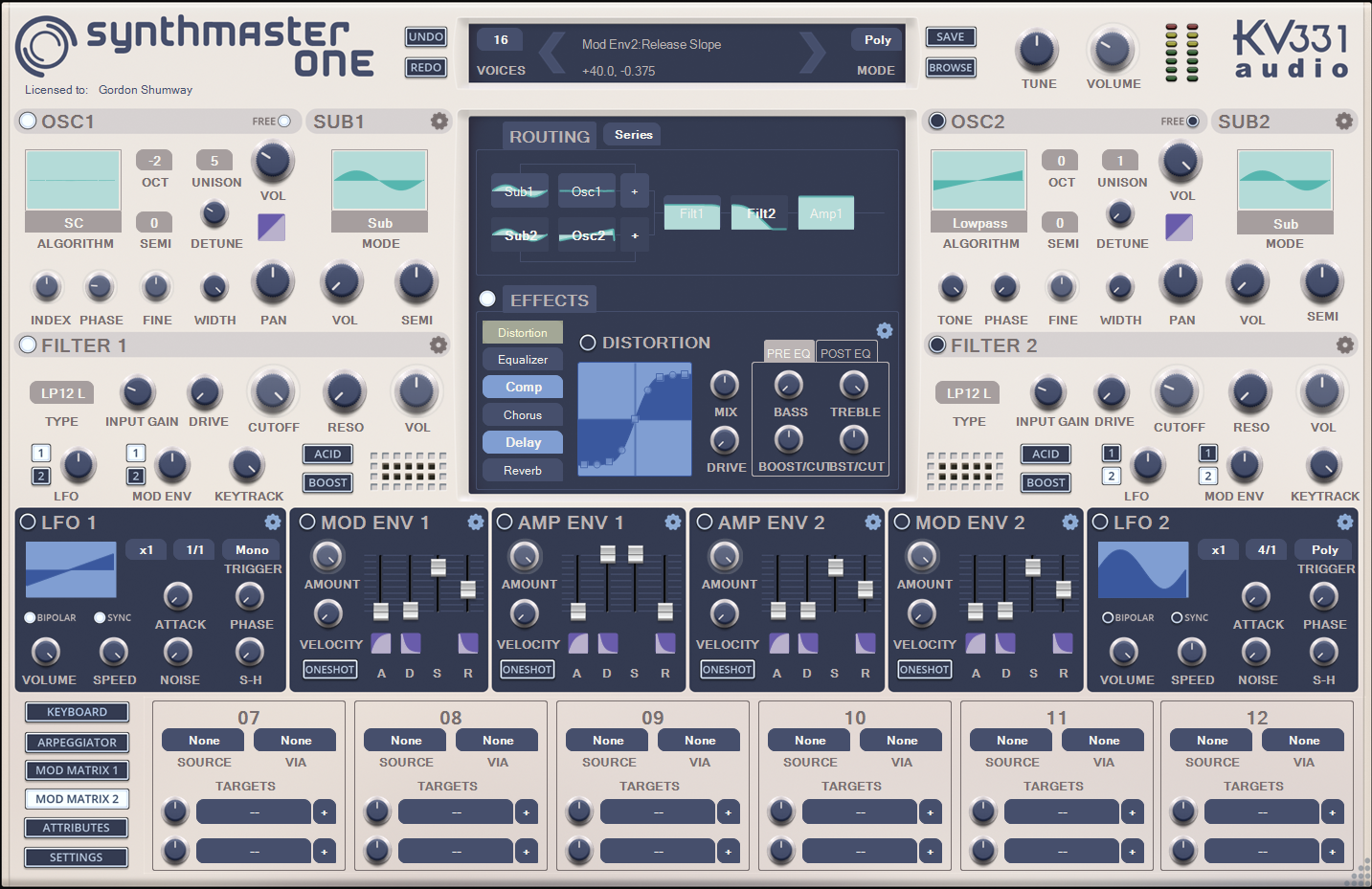Open matrix 07 source dropdown
This screenshot has width=1372, height=889.
point(204,740)
